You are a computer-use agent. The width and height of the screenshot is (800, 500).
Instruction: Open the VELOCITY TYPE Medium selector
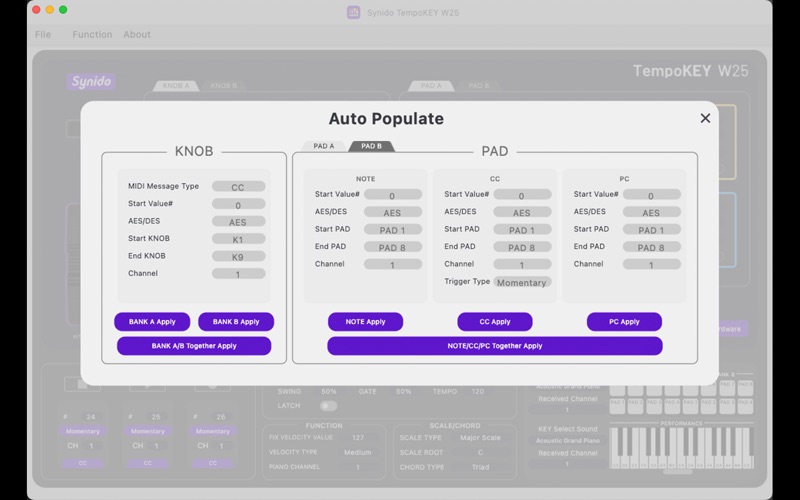[358, 453]
